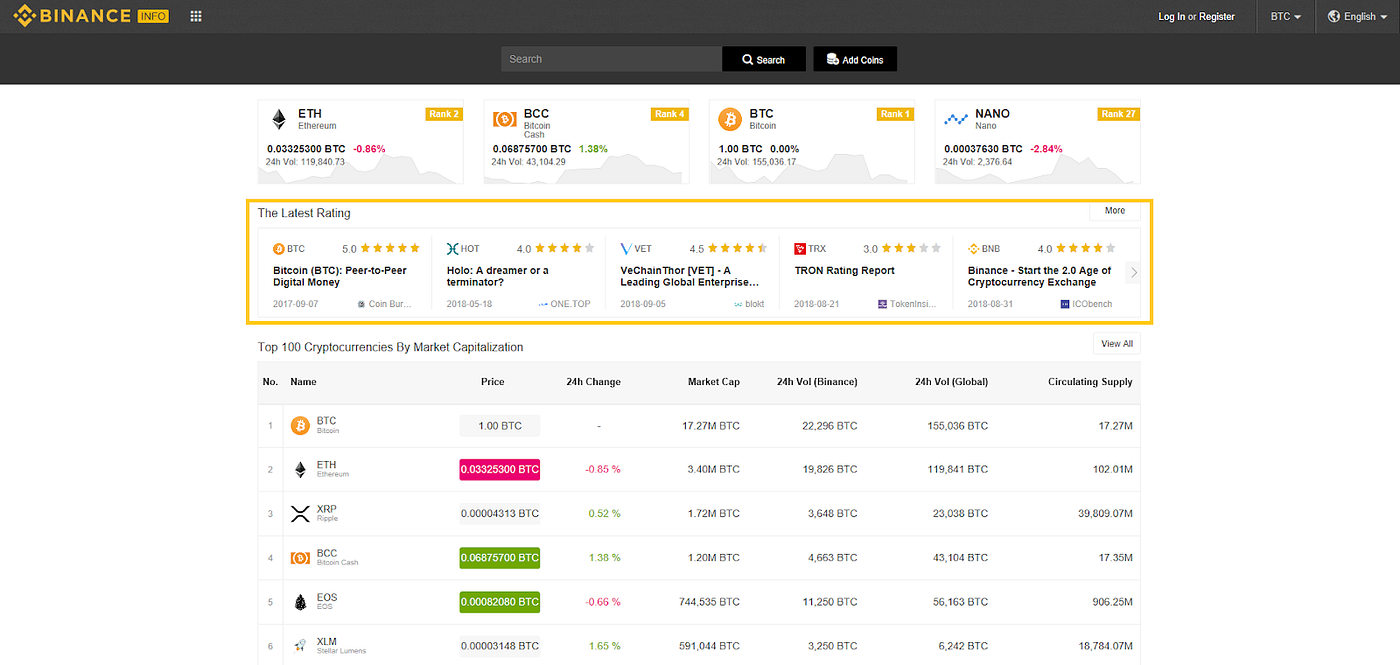The height and width of the screenshot is (665, 1400).
Task: Click the Log In link
Action: 1170,16
